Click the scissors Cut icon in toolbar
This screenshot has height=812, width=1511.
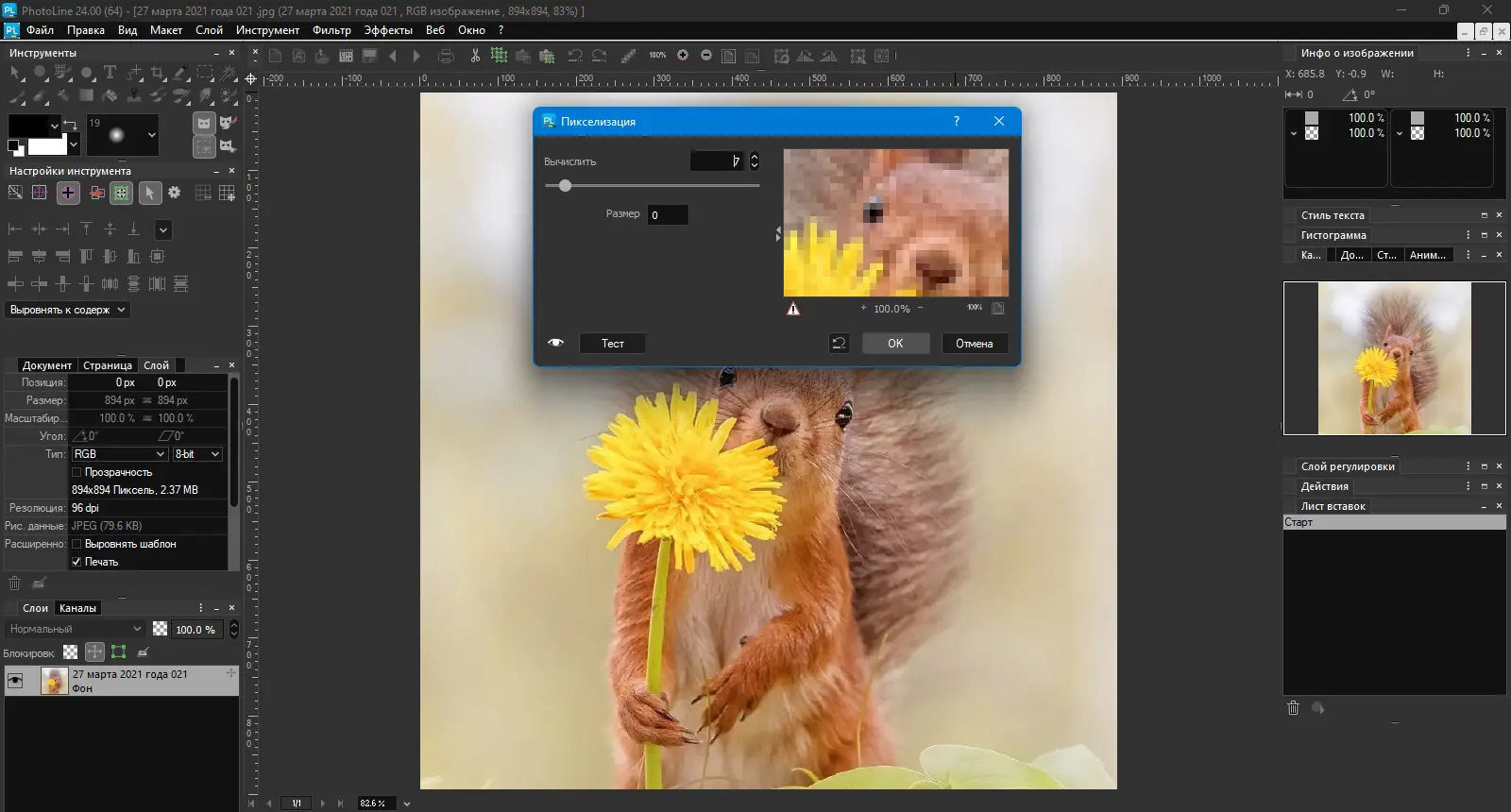point(475,56)
